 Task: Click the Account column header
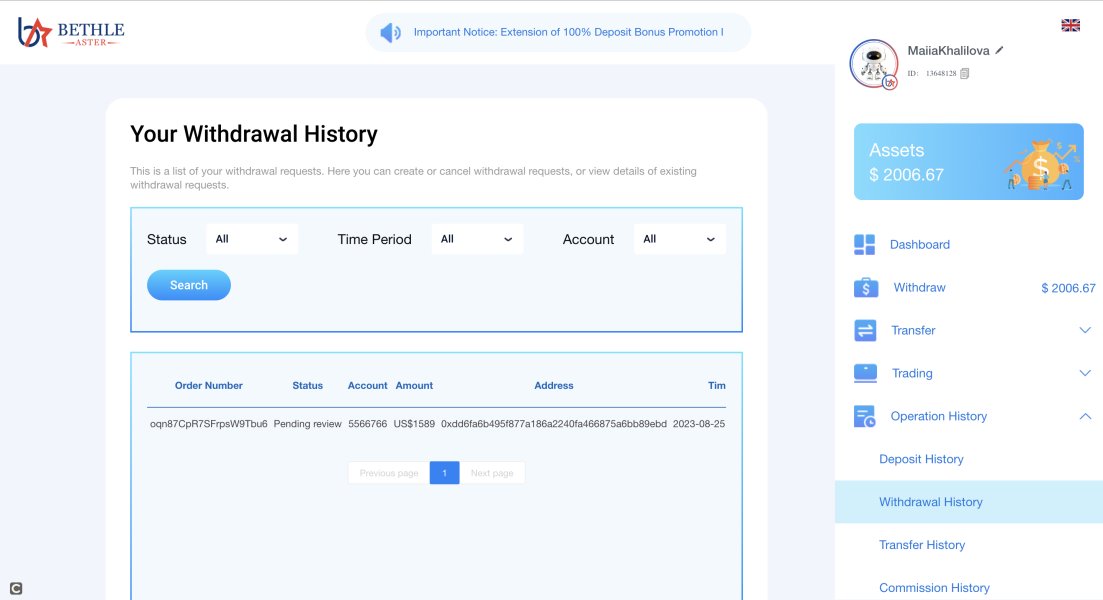tap(367, 385)
